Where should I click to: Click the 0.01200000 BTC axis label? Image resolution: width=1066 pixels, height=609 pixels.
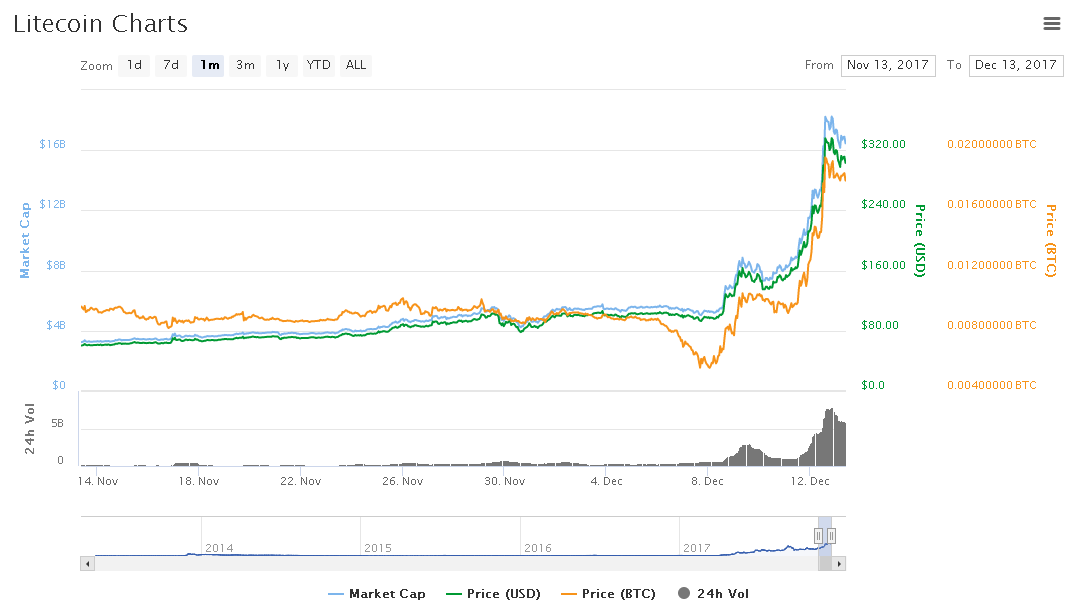click(992, 264)
